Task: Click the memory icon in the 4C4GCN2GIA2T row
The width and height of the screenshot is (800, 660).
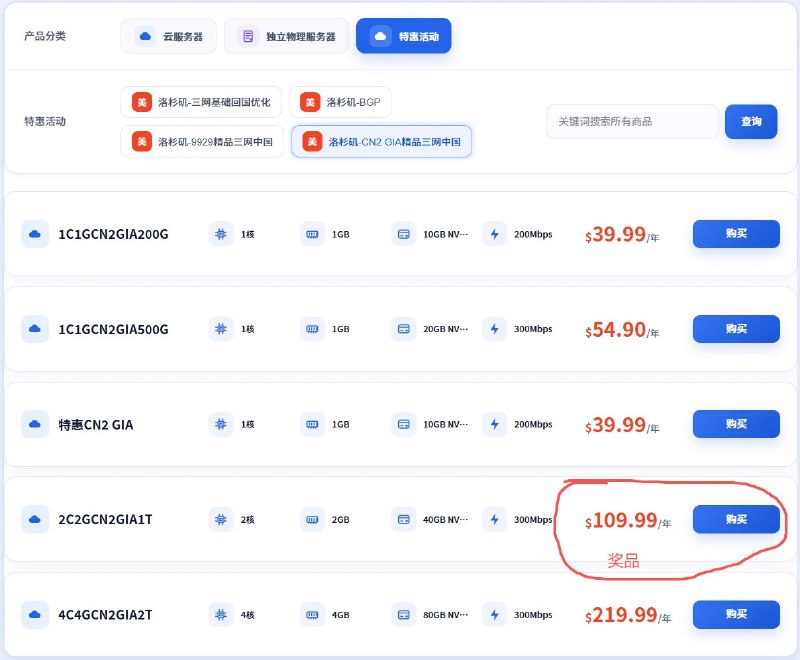Action: tap(312, 615)
